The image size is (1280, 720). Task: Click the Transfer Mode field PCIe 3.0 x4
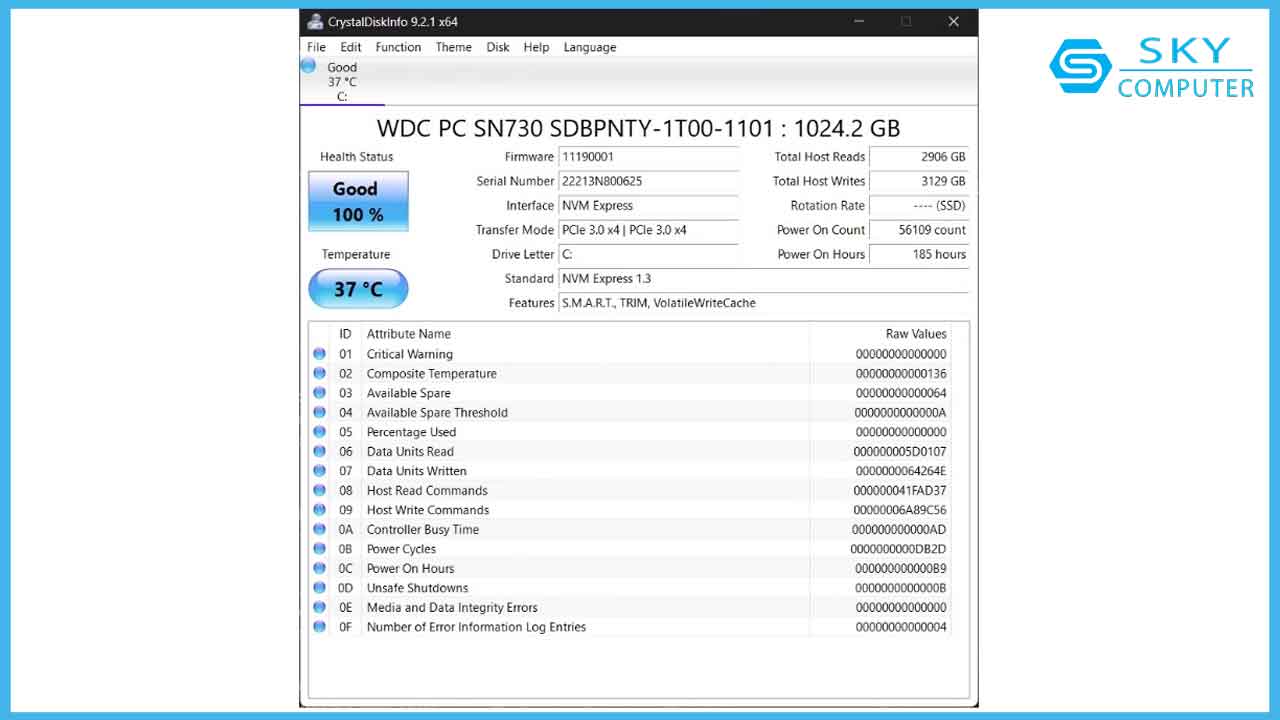click(648, 230)
